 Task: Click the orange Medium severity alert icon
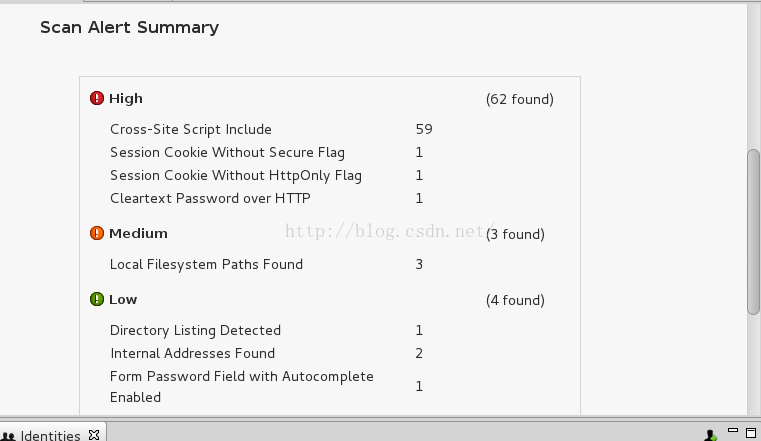97,233
